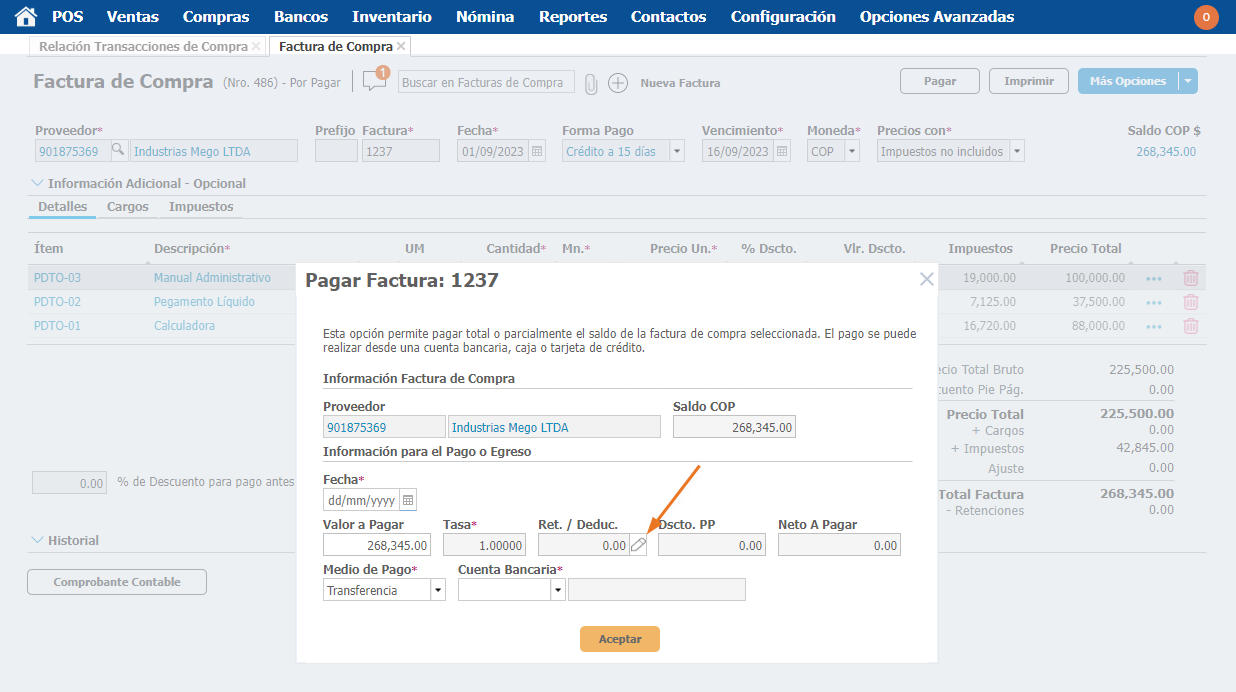This screenshot has width=1236, height=692.
Task: Click the Valor a Pagar input field
Action: point(377,545)
